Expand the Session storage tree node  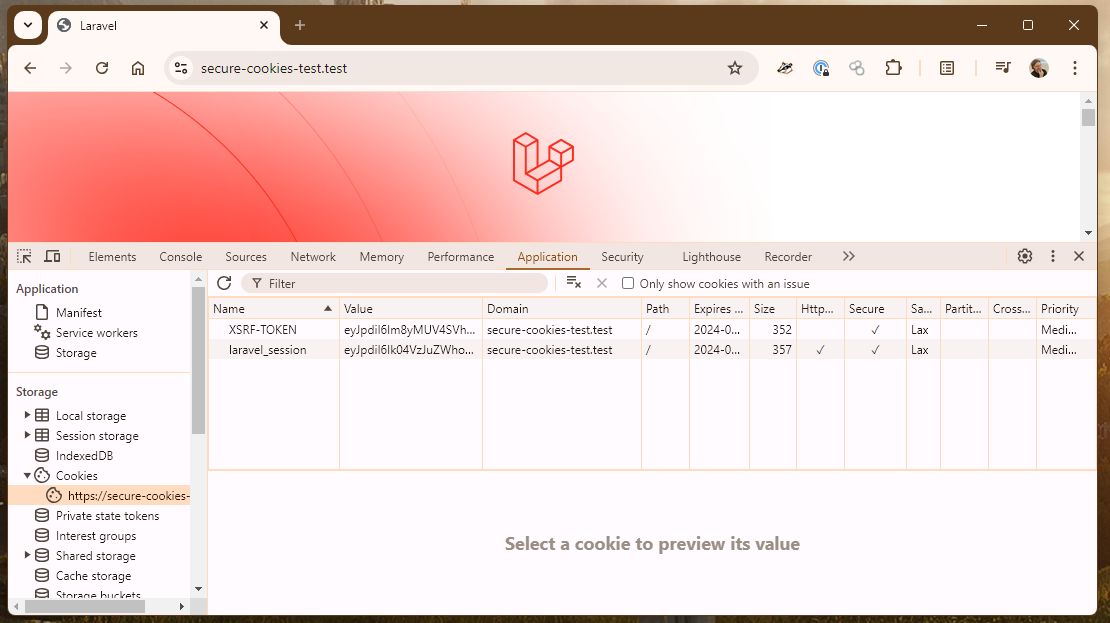pos(27,435)
